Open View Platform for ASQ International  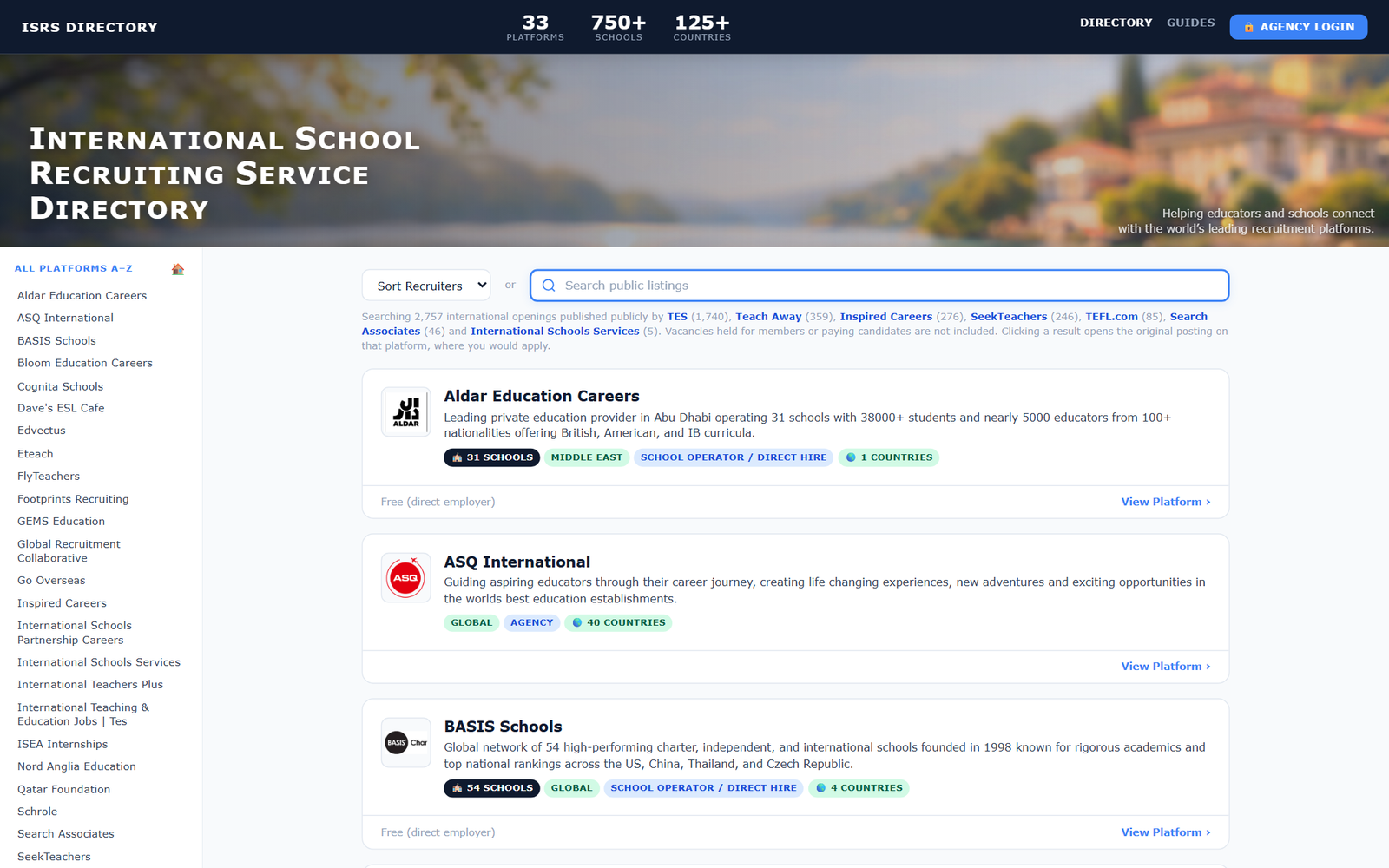[x=1165, y=667]
